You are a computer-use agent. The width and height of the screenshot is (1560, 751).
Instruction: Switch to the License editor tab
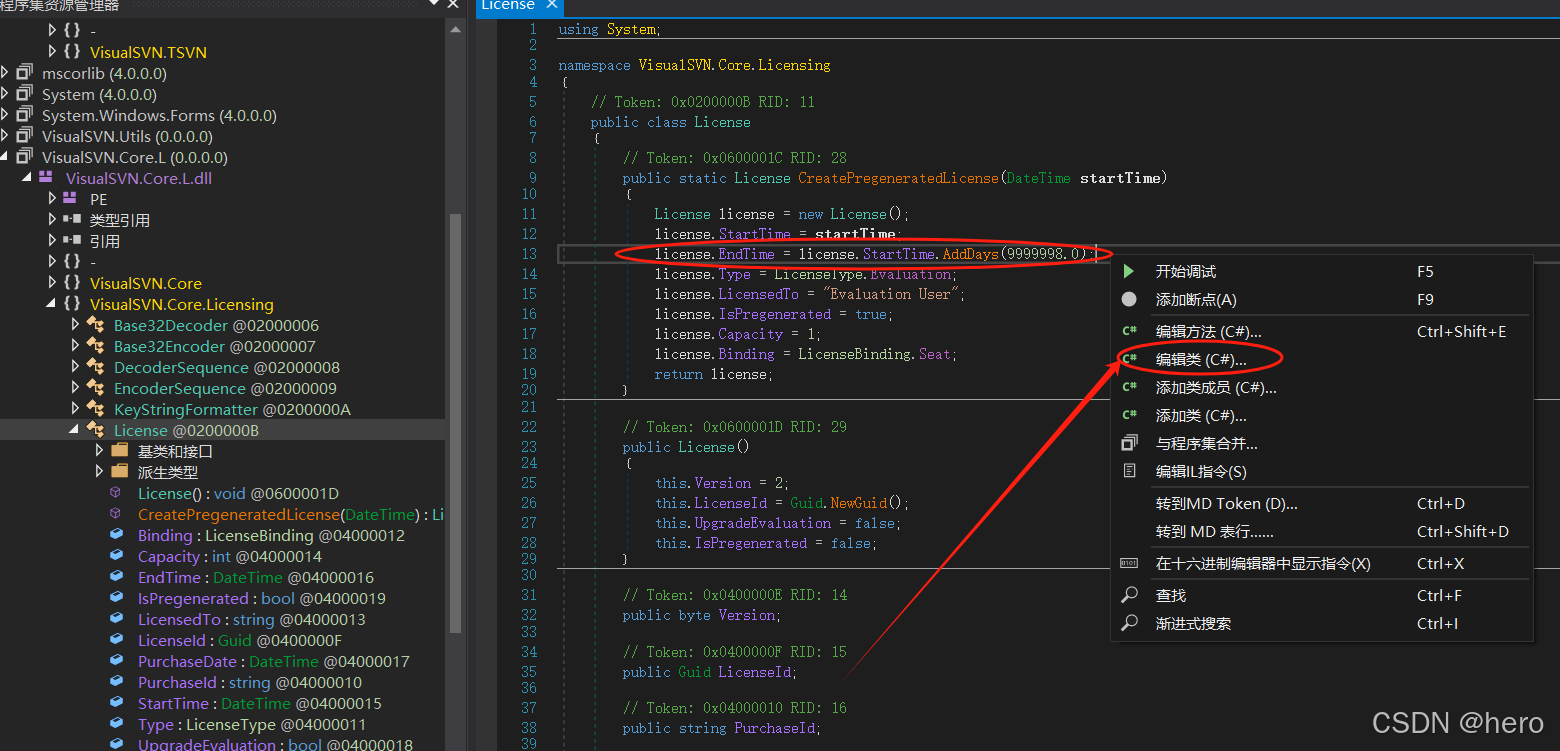click(518, 6)
